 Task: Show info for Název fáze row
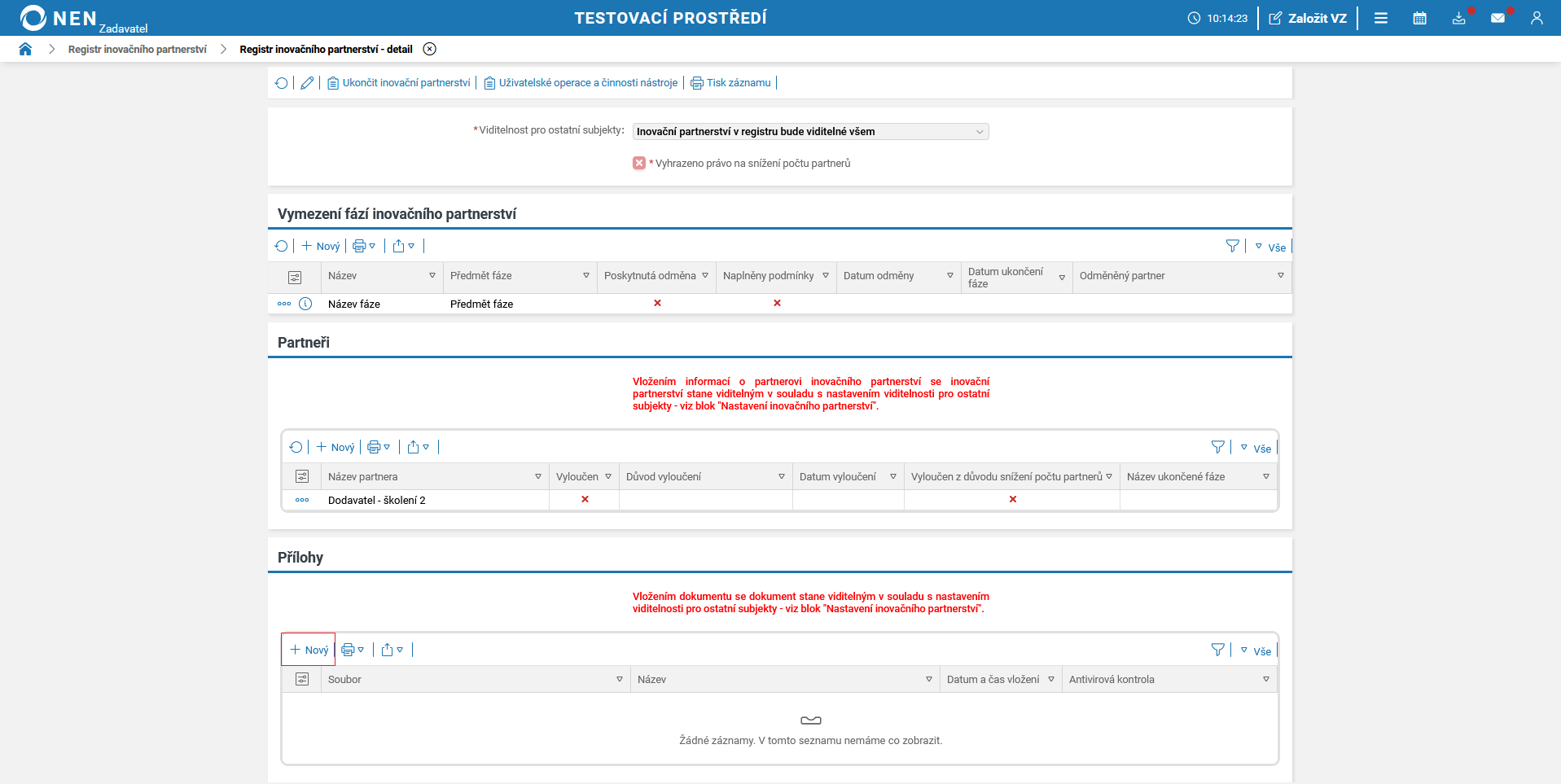pyautogui.click(x=305, y=304)
